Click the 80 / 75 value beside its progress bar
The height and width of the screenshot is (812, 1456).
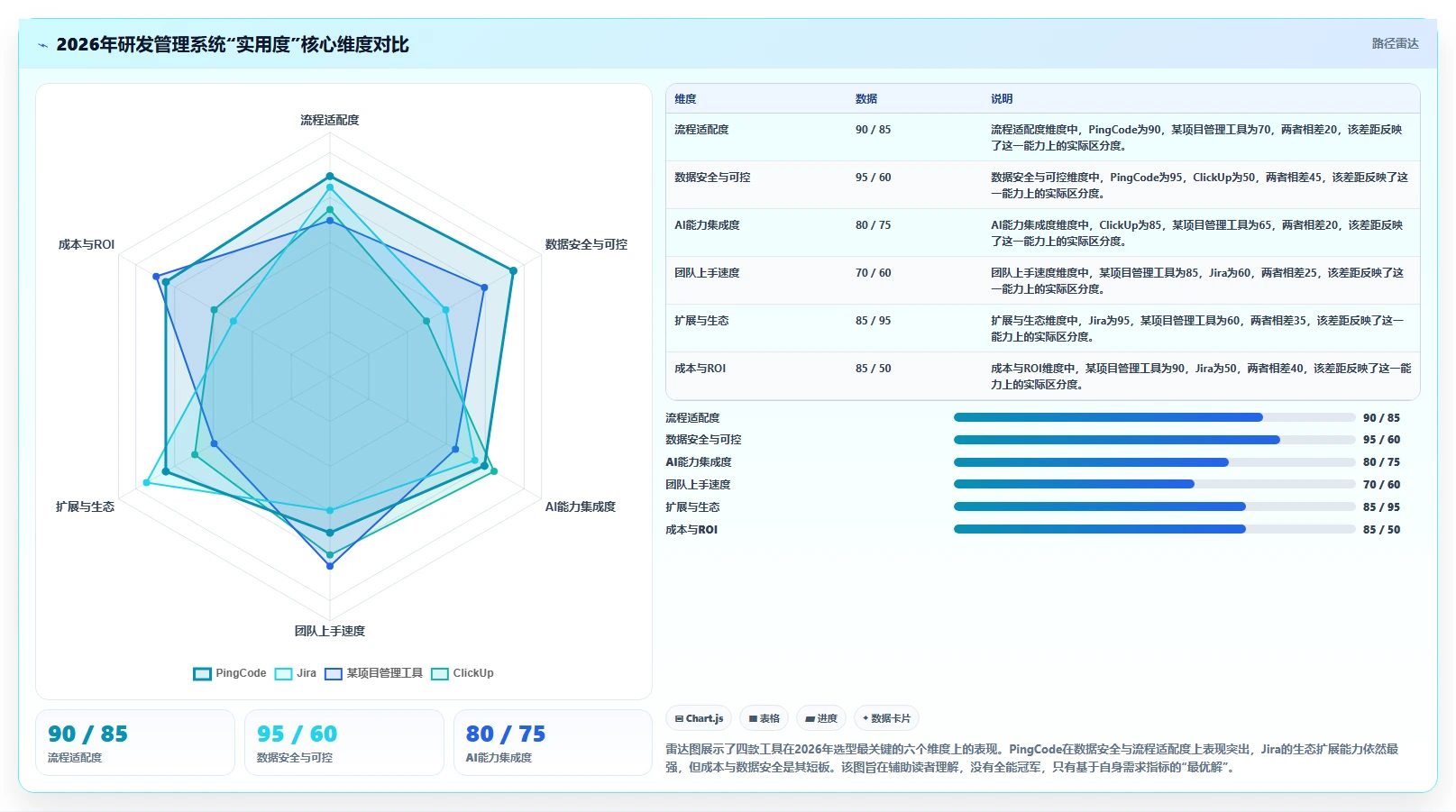pos(1381,462)
